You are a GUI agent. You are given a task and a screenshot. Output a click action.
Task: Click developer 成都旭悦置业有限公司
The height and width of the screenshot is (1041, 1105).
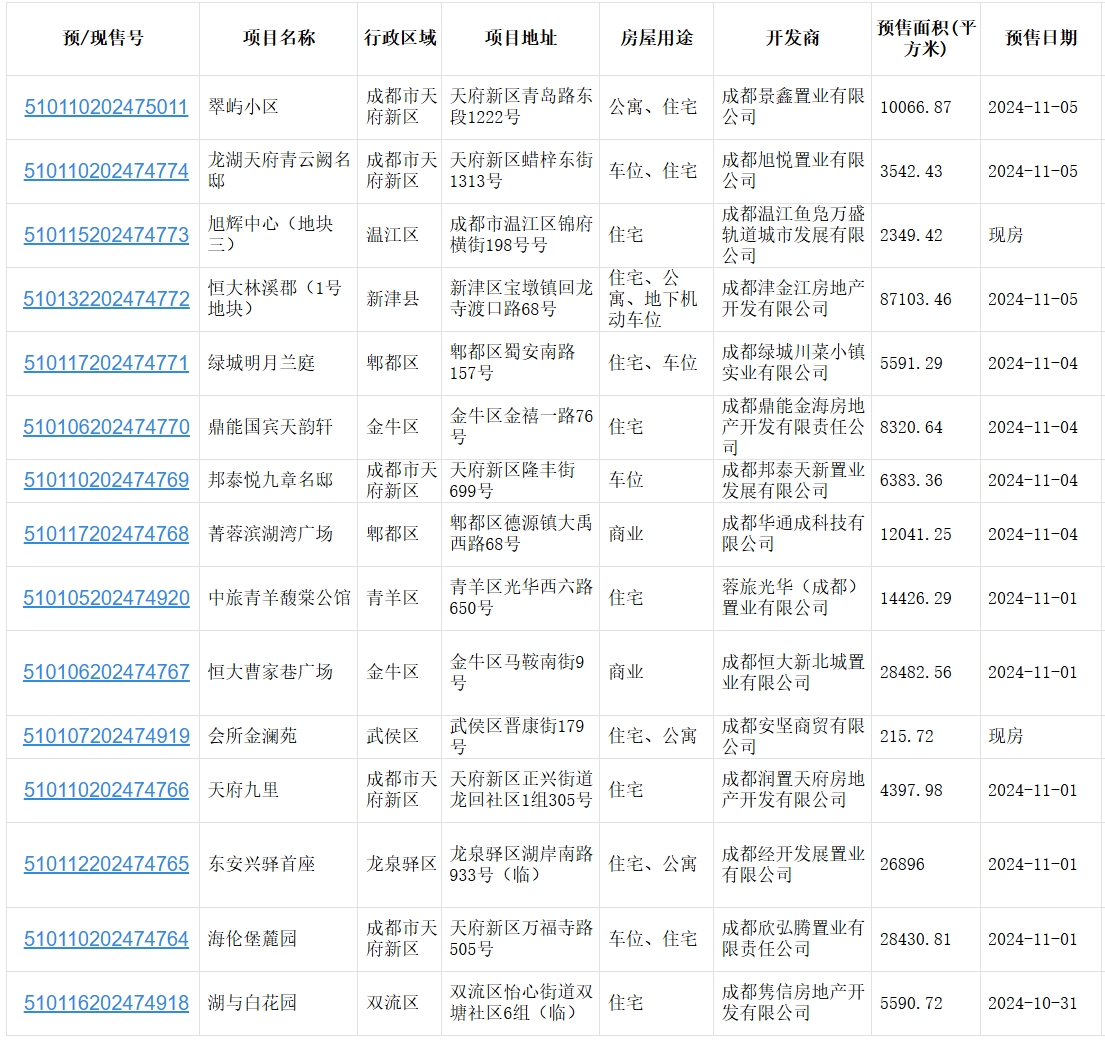click(793, 171)
